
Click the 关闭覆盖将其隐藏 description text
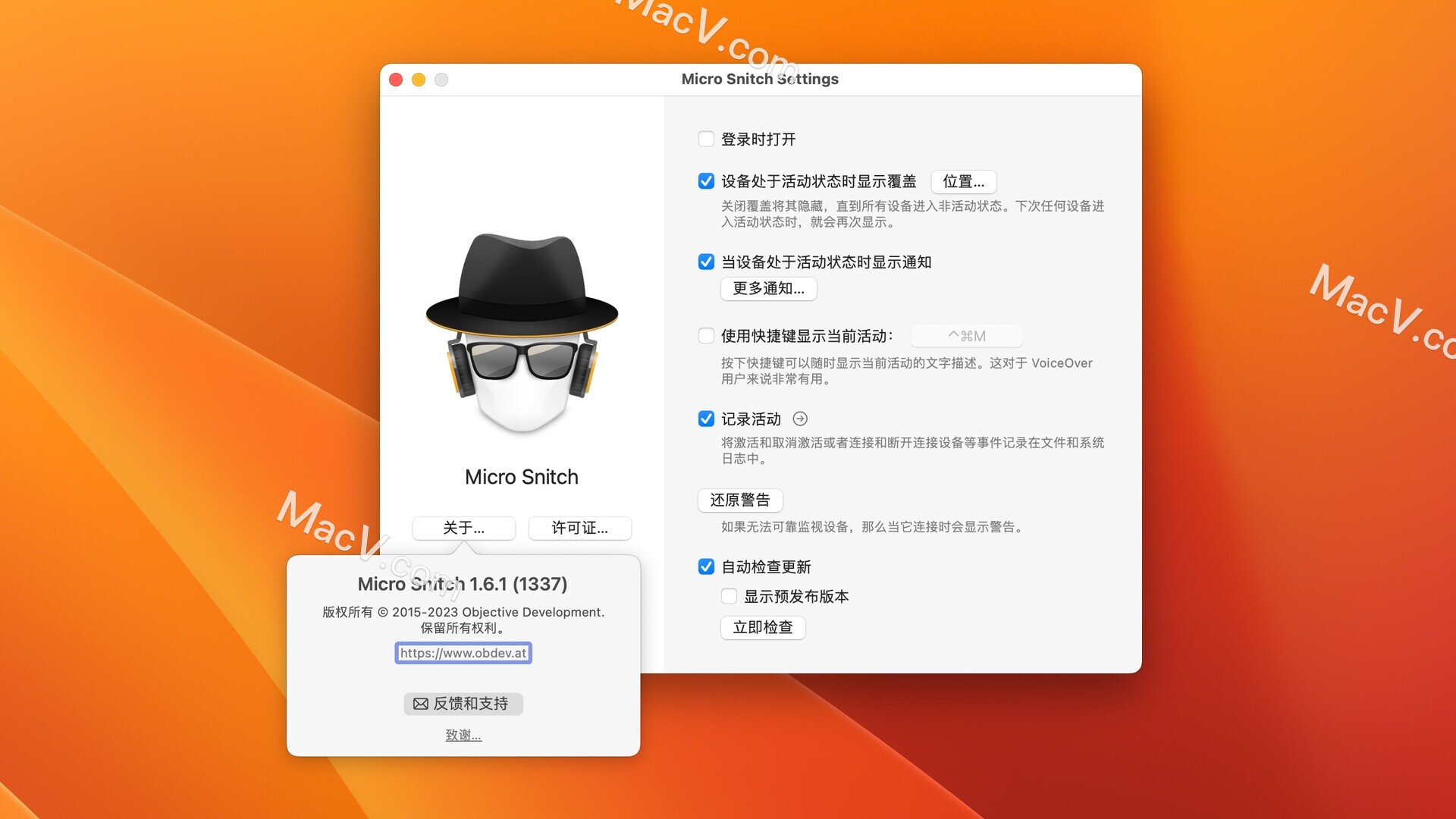[912, 214]
